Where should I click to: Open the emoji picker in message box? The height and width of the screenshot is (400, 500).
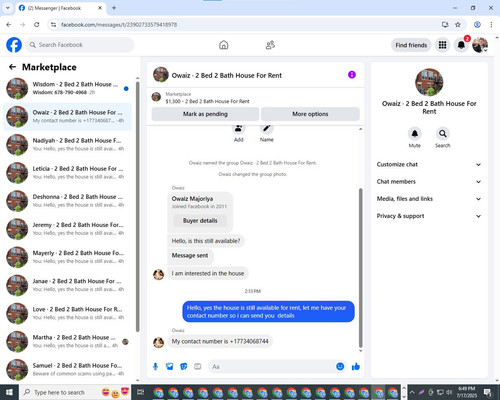(x=340, y=367)
